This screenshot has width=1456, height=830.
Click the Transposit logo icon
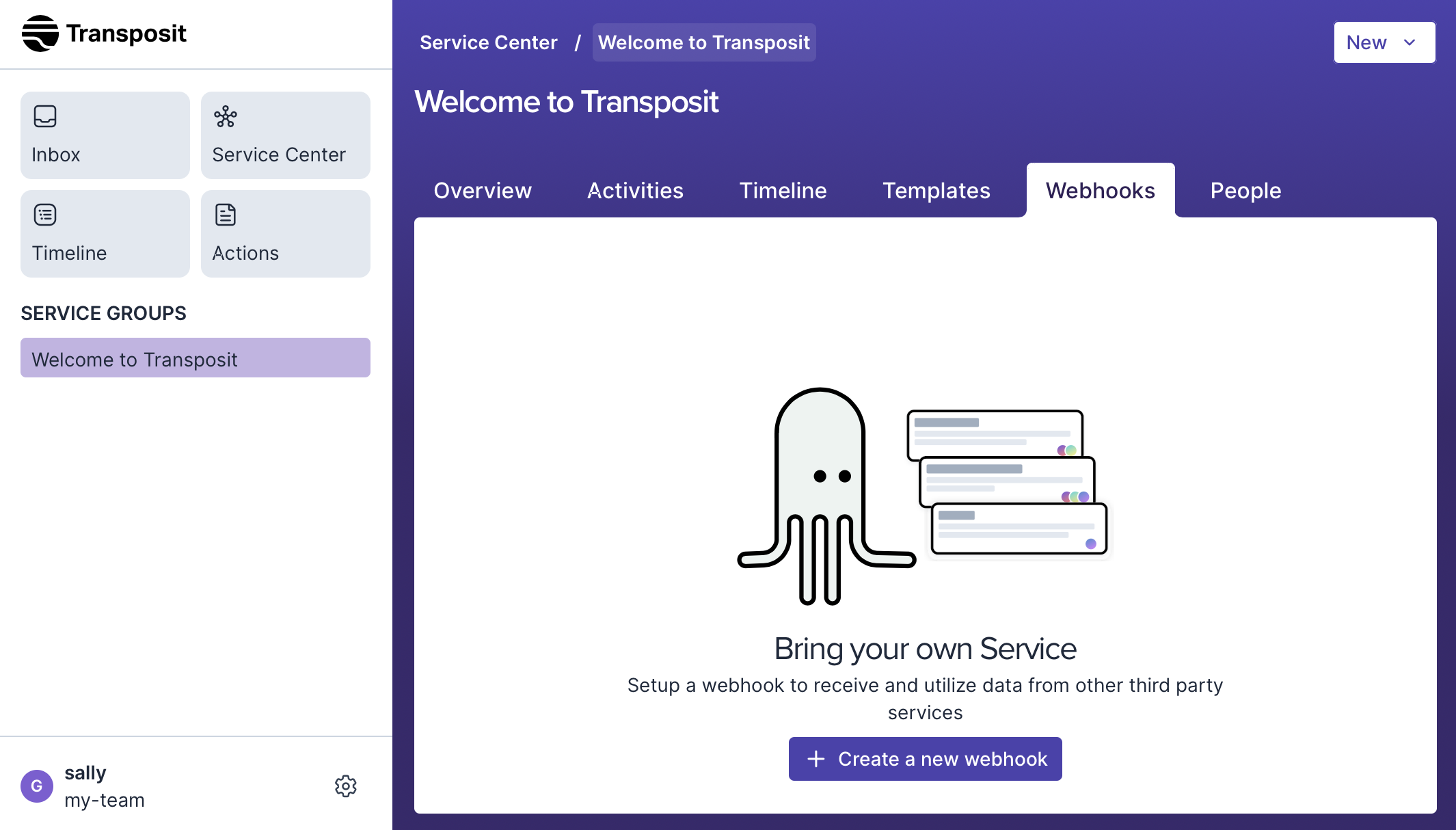[x=40, y=34]
